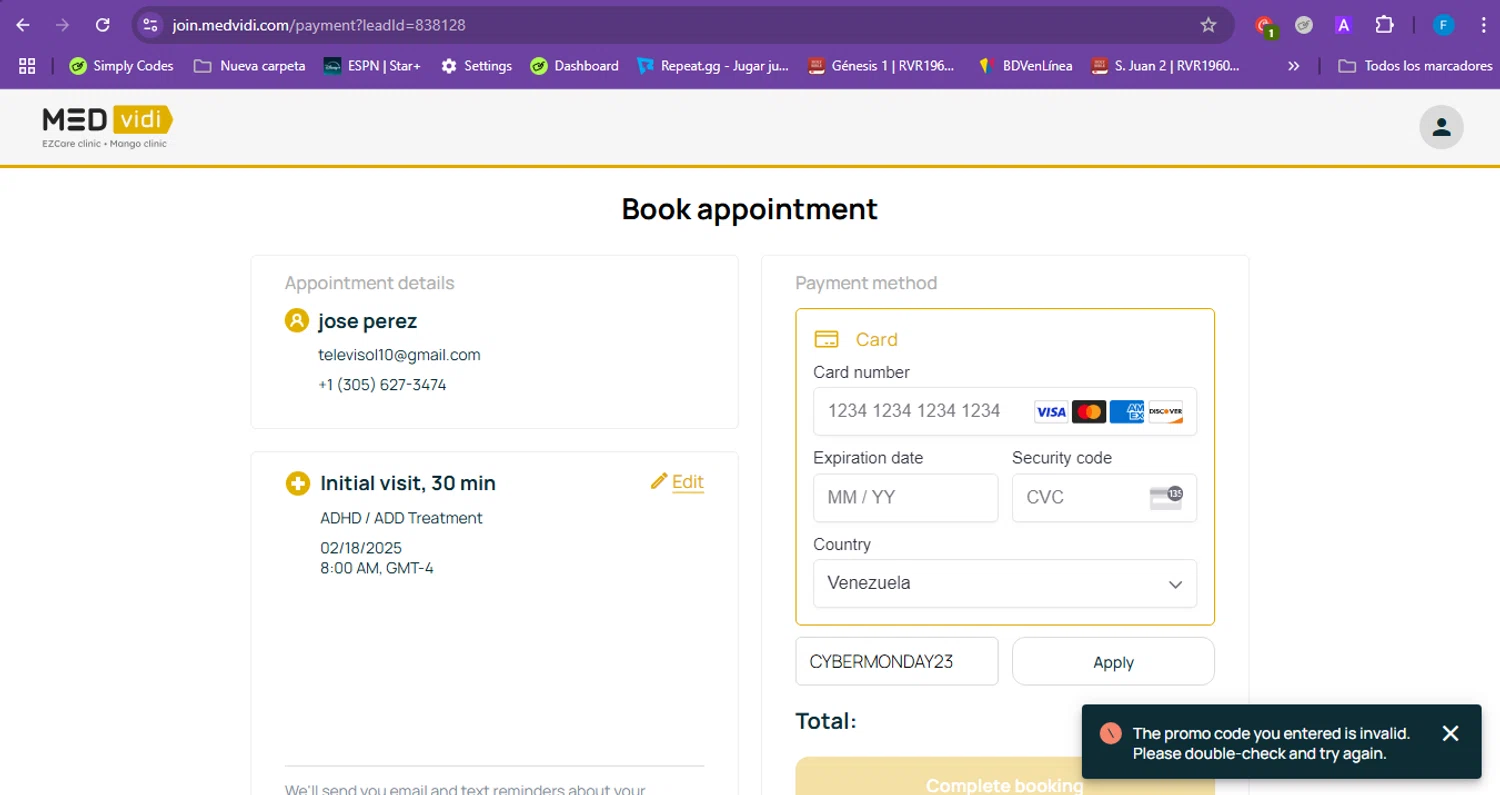This screenshot has height=795, width=1500.
Task: Click the pencil icon next to Edit
Action: [658, 481]
